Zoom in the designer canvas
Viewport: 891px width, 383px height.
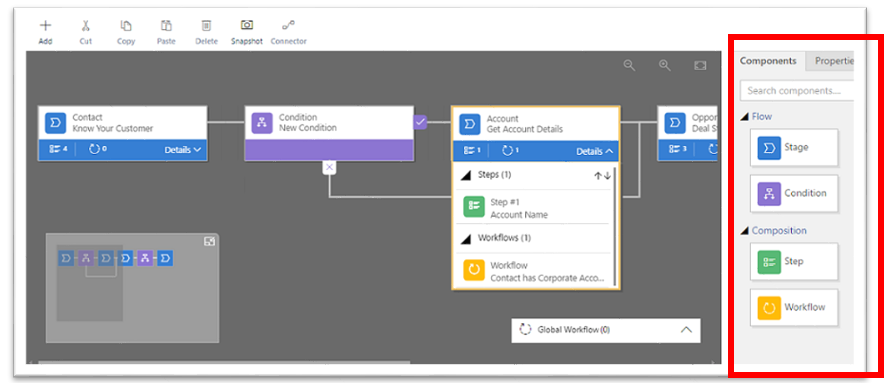click(664, 66)
